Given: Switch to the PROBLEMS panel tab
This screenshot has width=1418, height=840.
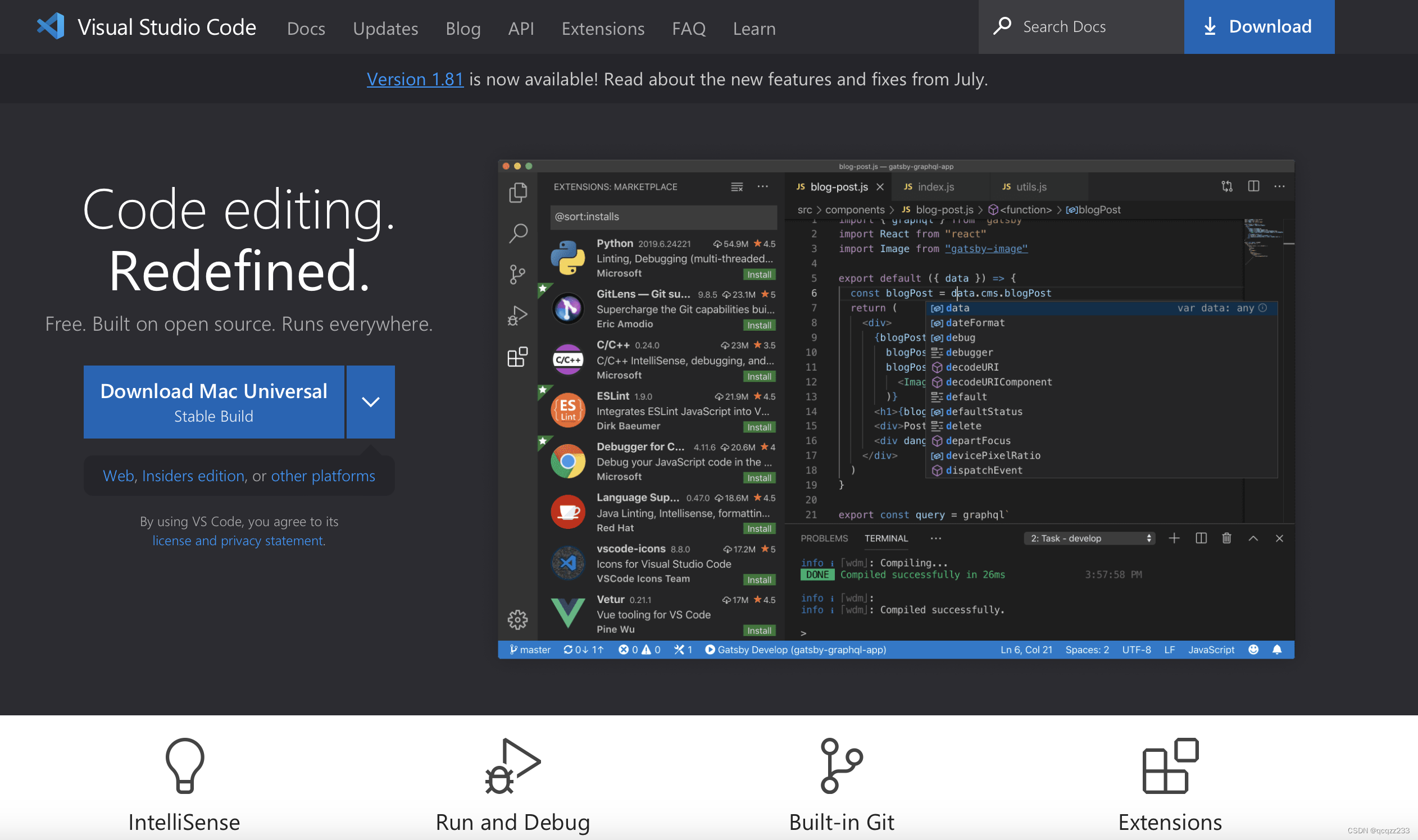Looking at the screenshot, I should (824, 538).
